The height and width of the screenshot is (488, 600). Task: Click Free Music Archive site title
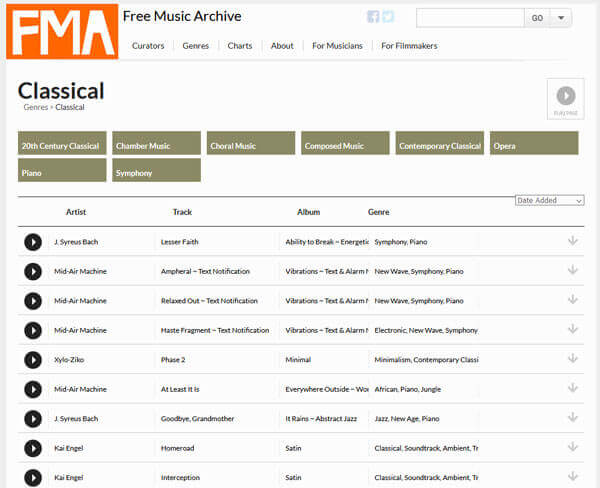click(x=182, y=16)
